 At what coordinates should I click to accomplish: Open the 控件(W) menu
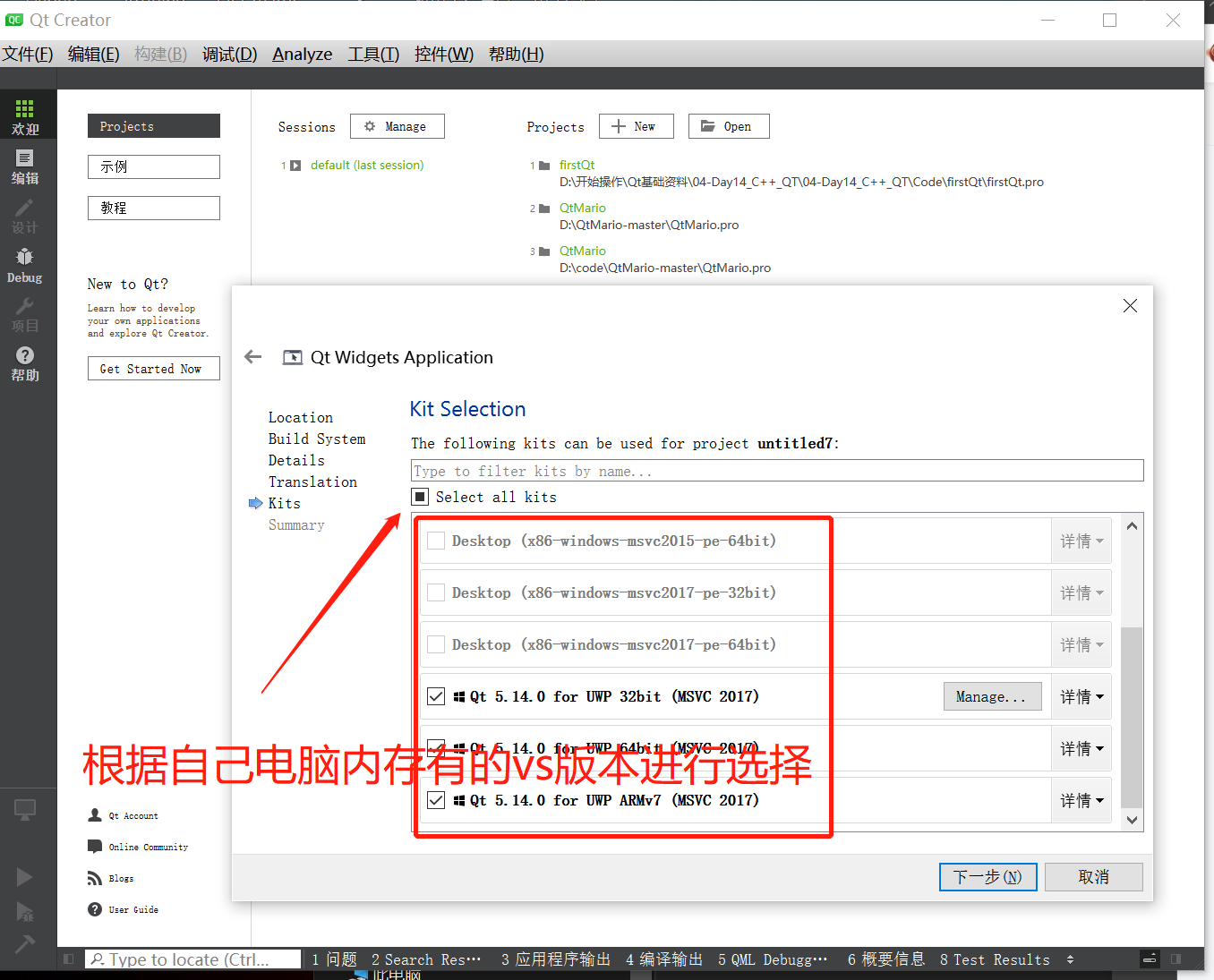[444, 54]
